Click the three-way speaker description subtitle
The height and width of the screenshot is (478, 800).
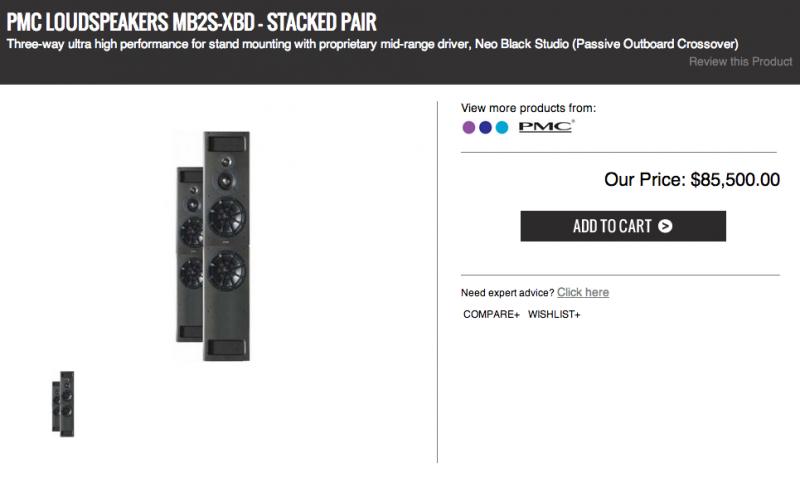(x=372, y=44)
